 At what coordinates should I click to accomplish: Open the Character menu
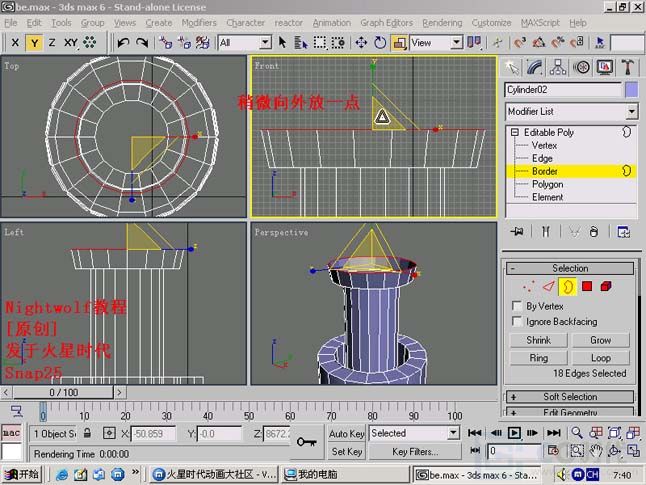click(246, 23)
